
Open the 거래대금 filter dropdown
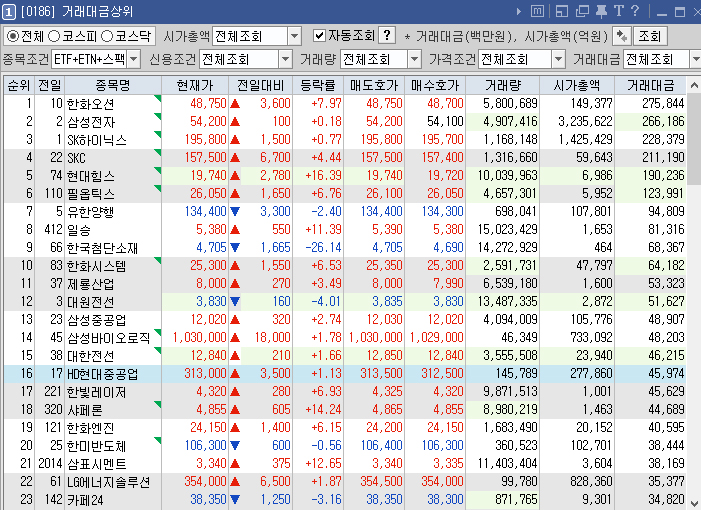coord(696,59)
